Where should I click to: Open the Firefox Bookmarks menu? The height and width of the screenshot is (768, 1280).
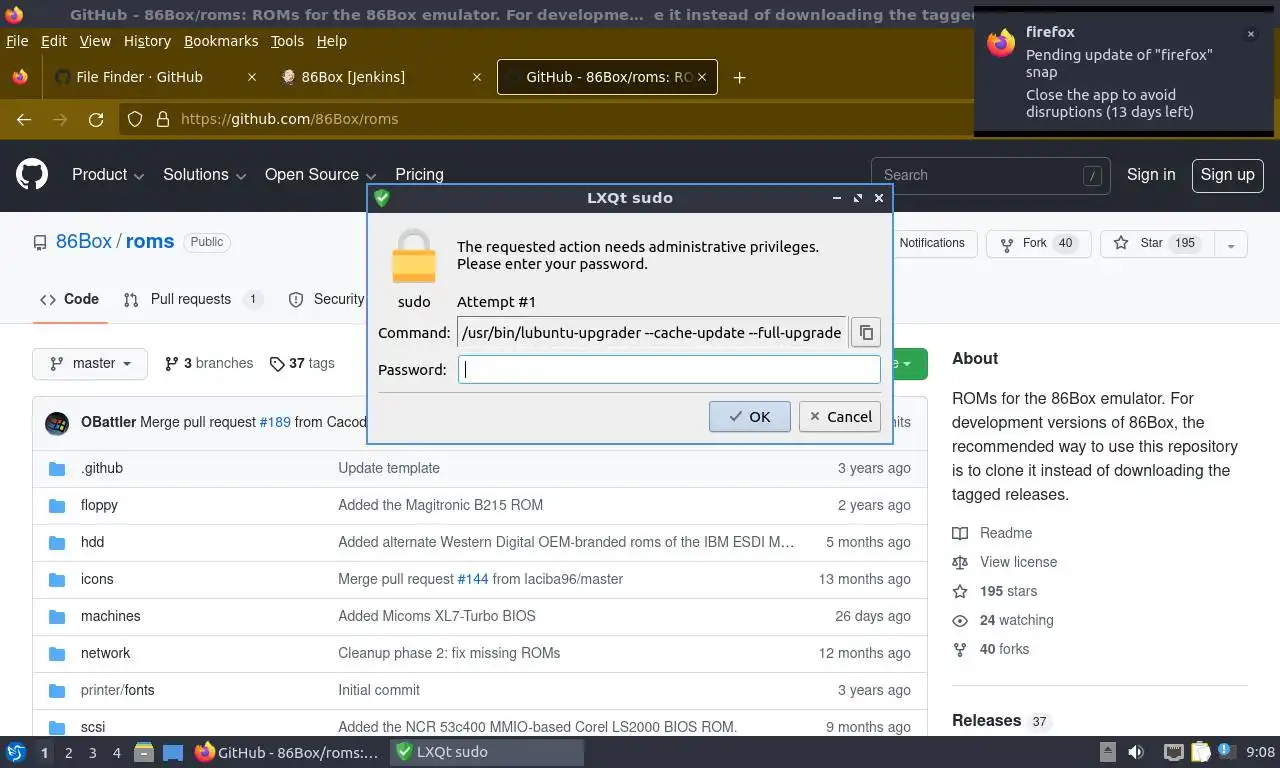(x=221, y=41)
